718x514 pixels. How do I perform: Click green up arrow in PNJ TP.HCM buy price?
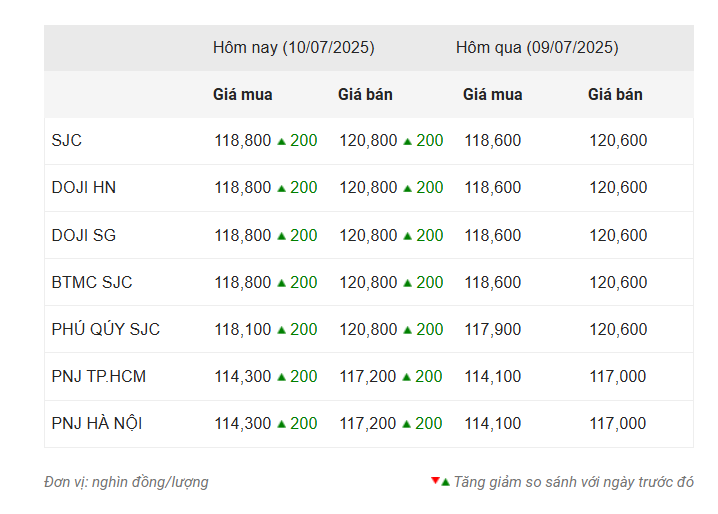[x=282, y=377]
